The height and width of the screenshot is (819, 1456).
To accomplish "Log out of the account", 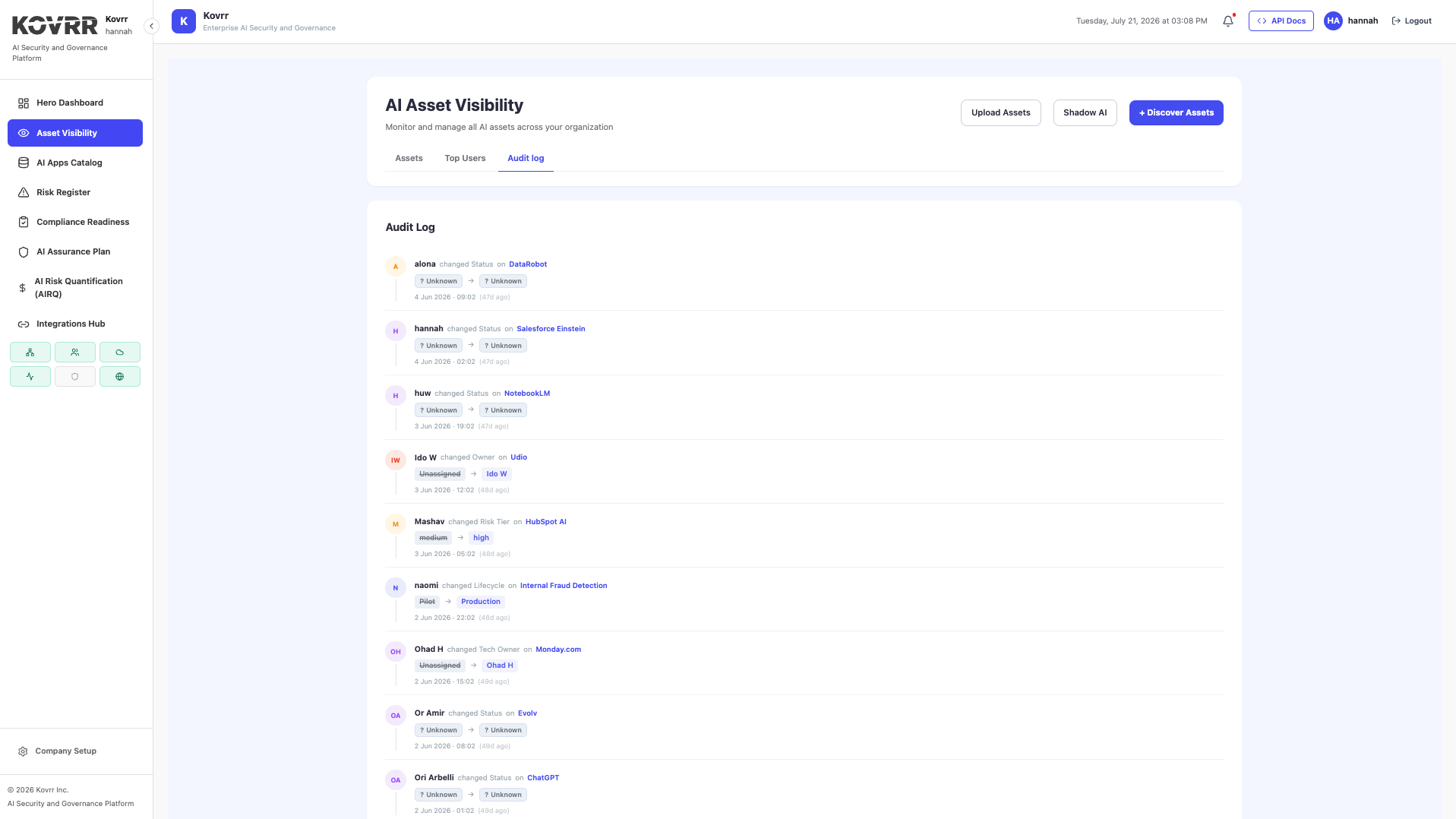I will pyautogui.click(x=1411, y=21).
